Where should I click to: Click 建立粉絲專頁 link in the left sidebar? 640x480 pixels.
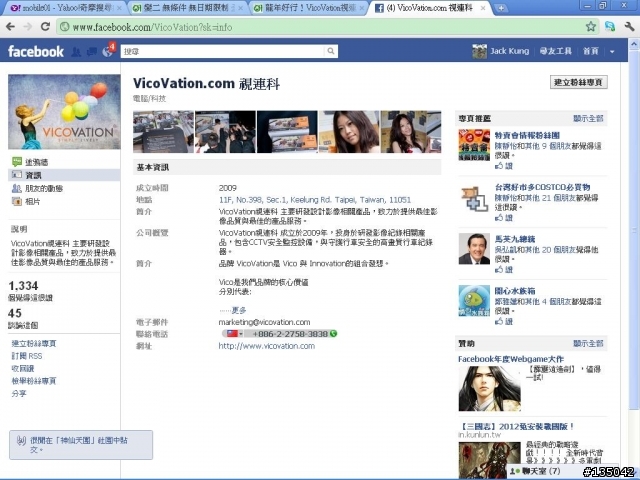[x=33, y=344]
